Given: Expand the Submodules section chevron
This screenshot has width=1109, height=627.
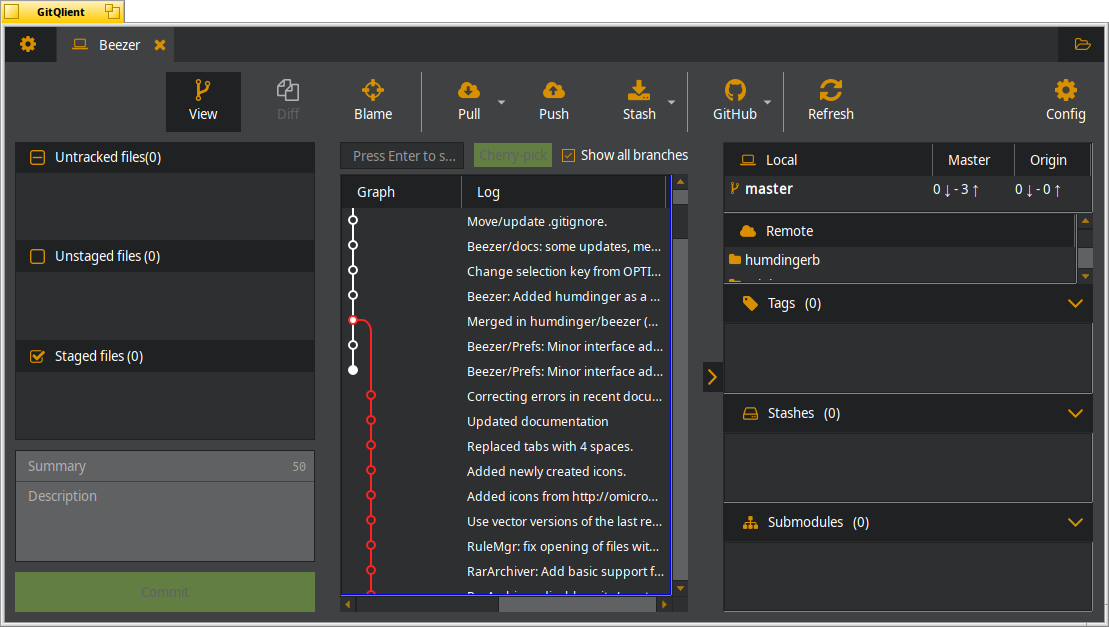Looking at the screenshot, I should [1075, 522].
